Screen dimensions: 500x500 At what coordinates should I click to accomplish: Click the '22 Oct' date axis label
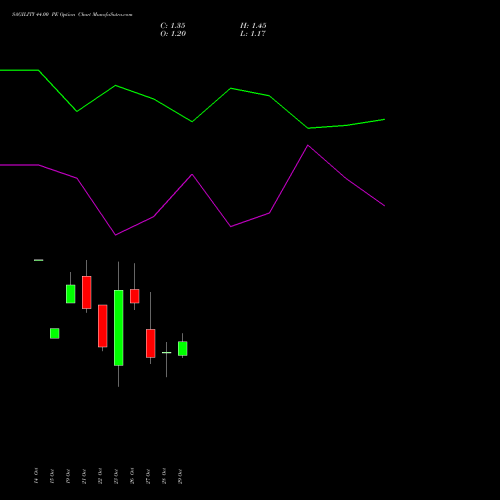[x=100, y=476]
